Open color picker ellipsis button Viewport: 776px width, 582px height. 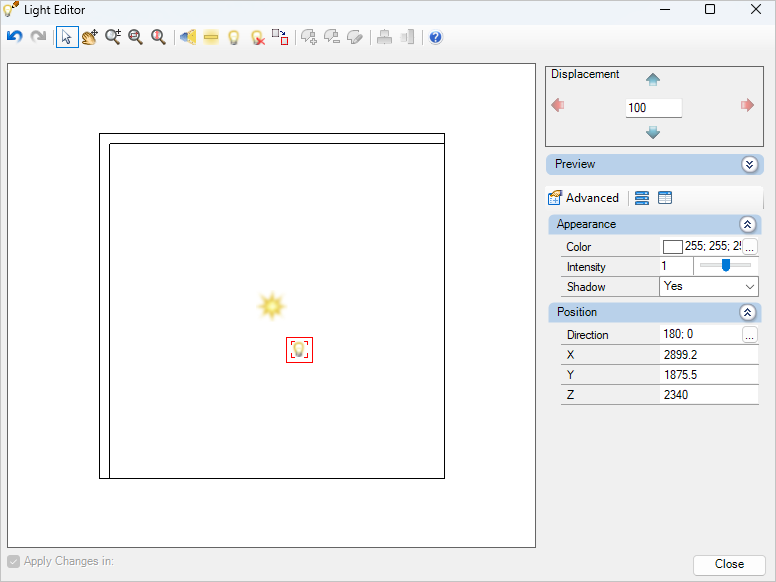coord(750,246)
